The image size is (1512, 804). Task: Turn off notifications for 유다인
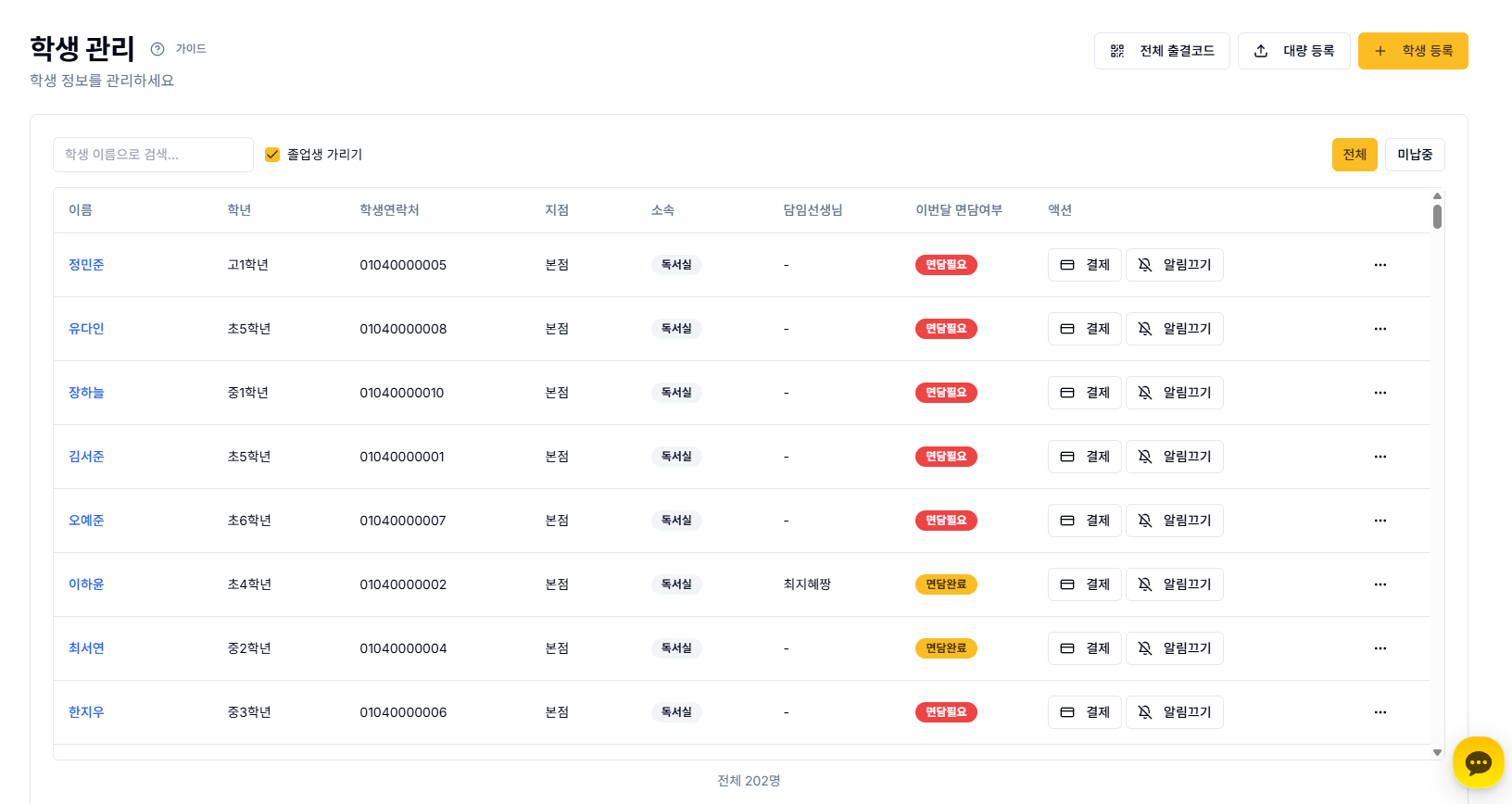pos(1174,329)
